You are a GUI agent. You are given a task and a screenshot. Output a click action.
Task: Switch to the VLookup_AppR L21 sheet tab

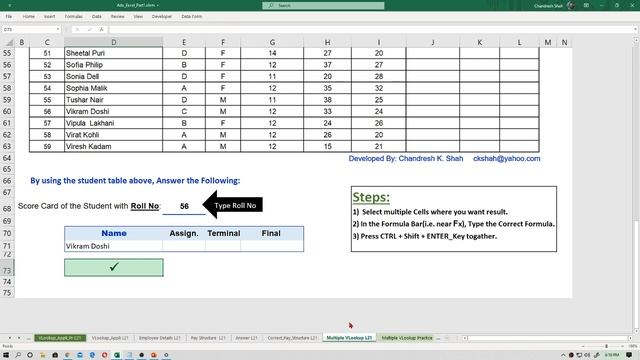tap(110, 338)
